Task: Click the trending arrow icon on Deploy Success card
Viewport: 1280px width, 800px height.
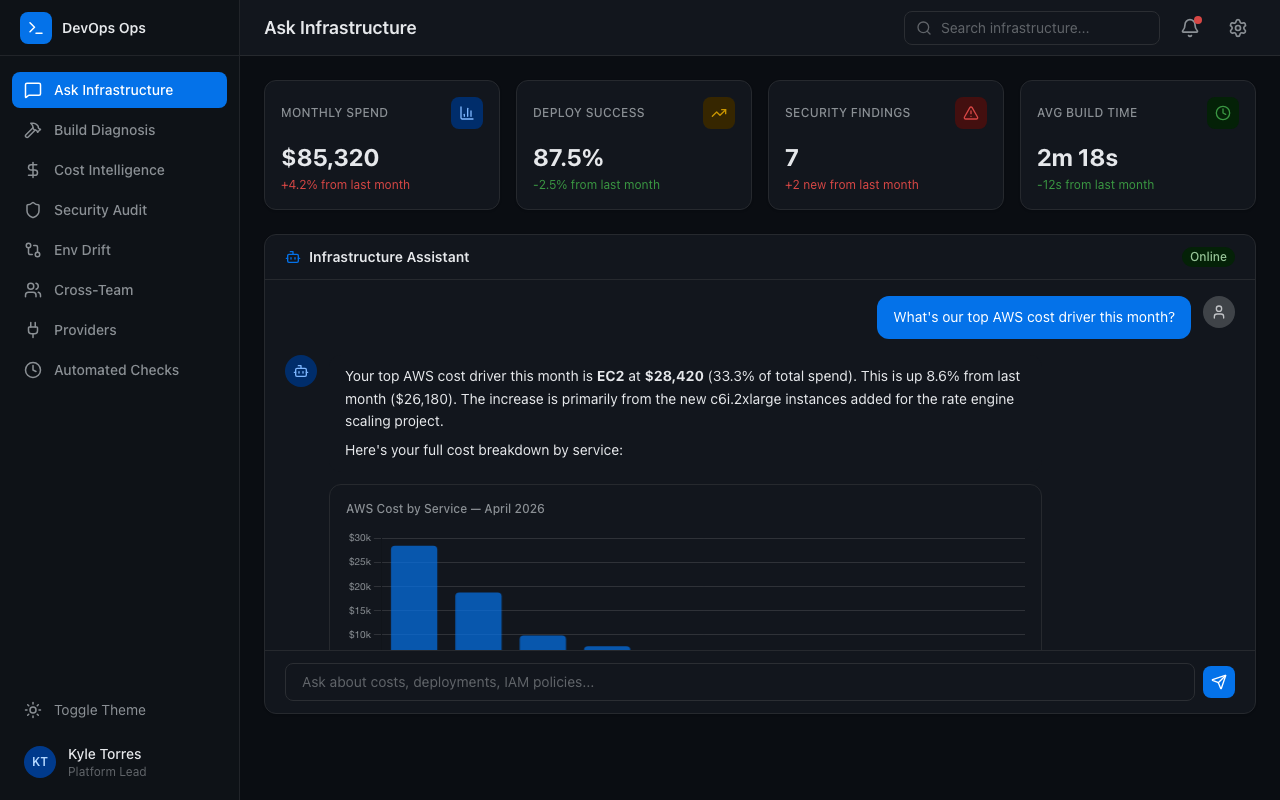Action: pos(719,113)
